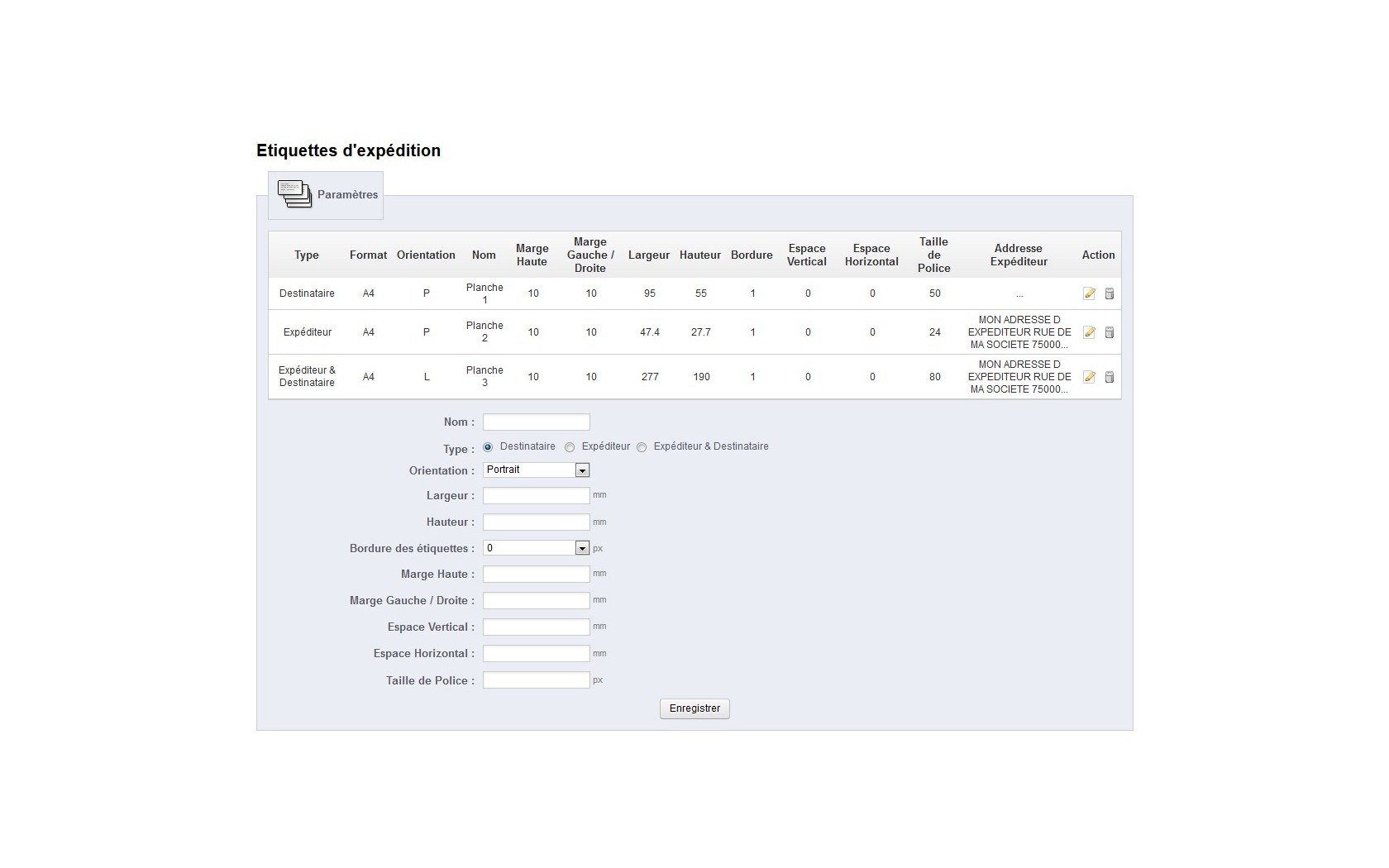Click the Addresse Expéditeur column header

coord(1019,255)
